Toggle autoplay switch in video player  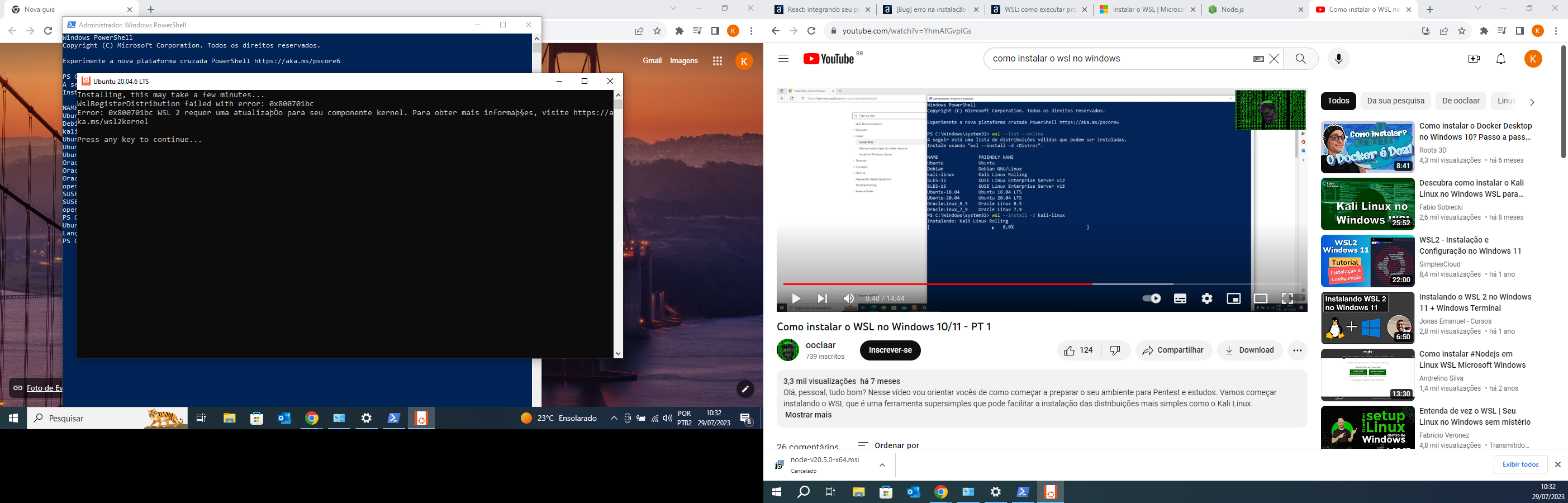pos(1151,298)
